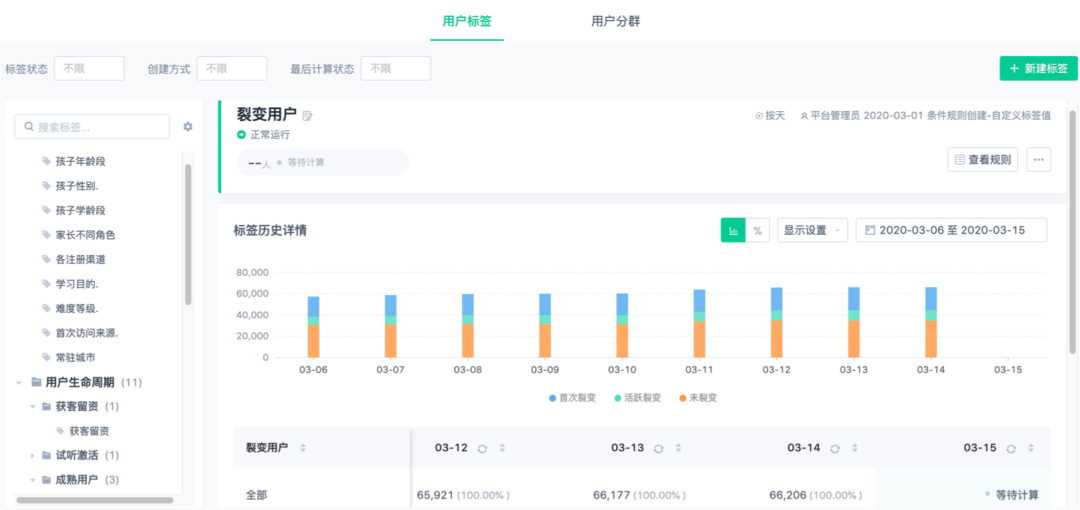The image size is (1080, 510).
Task: Click the 03-06 stacked bar's orange segment
Action: coord(313,341)
